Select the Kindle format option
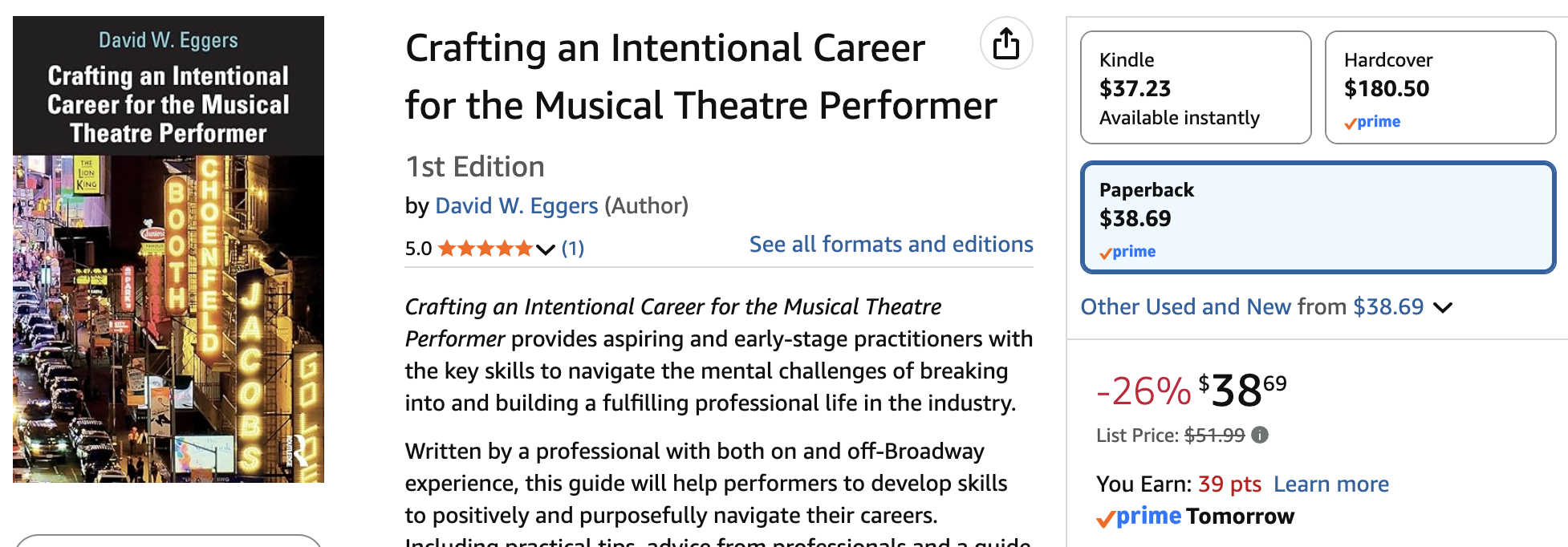This screenshot has height=547, width=1568. pyautogui.click(x=1195, y=87)
